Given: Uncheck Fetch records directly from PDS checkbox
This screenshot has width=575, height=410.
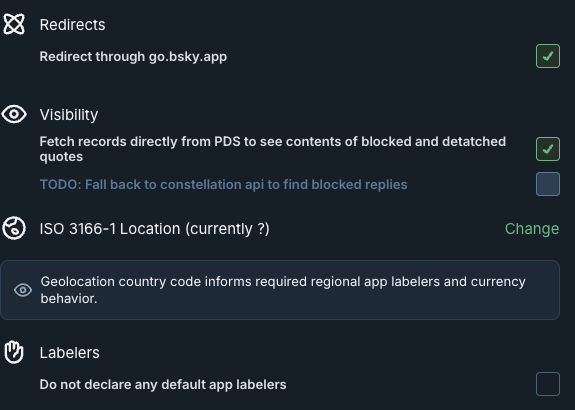Looking at the screenshot, I should click(547, 149).
